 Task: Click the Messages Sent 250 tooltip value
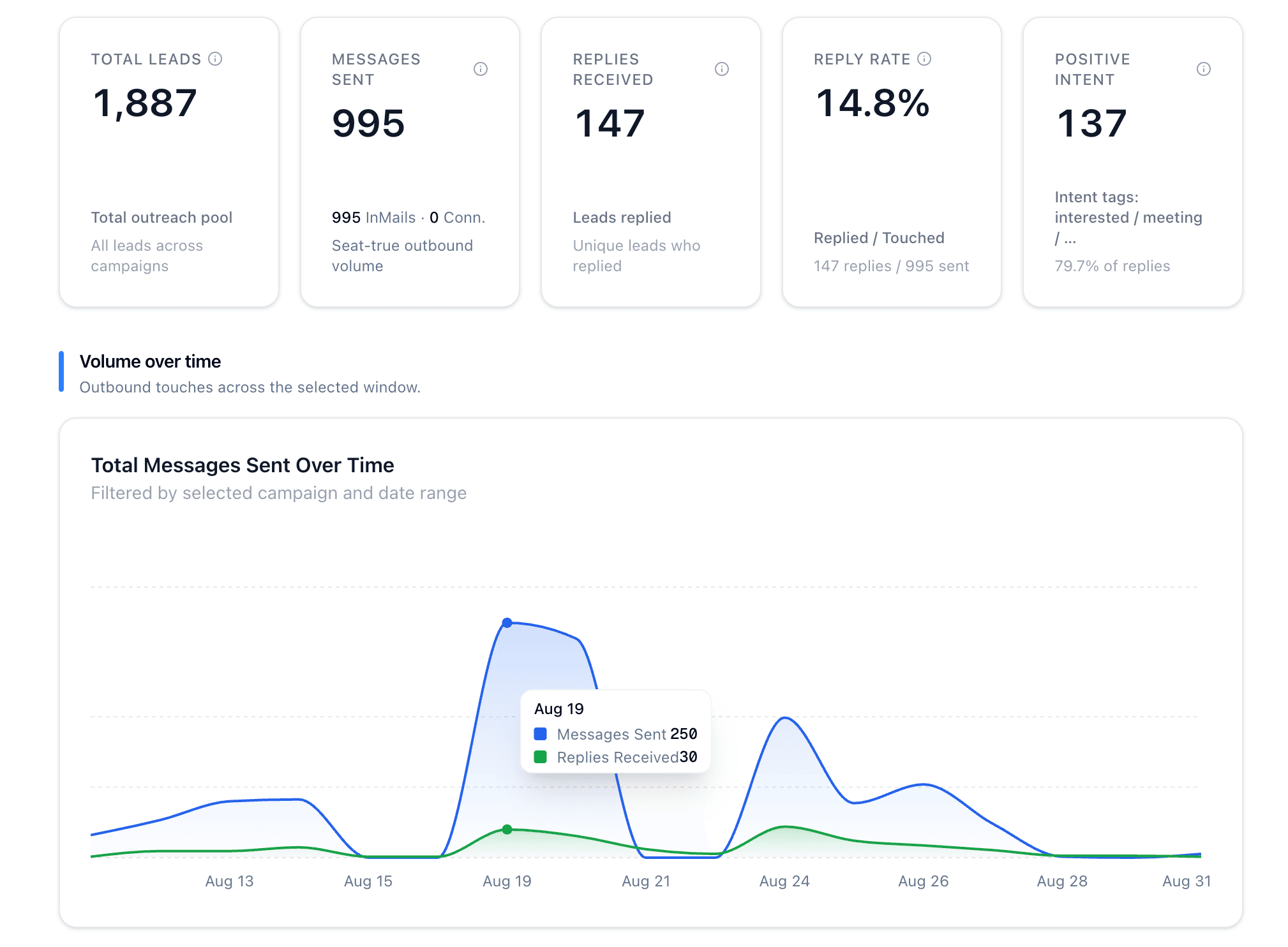(x=684, y=734)
